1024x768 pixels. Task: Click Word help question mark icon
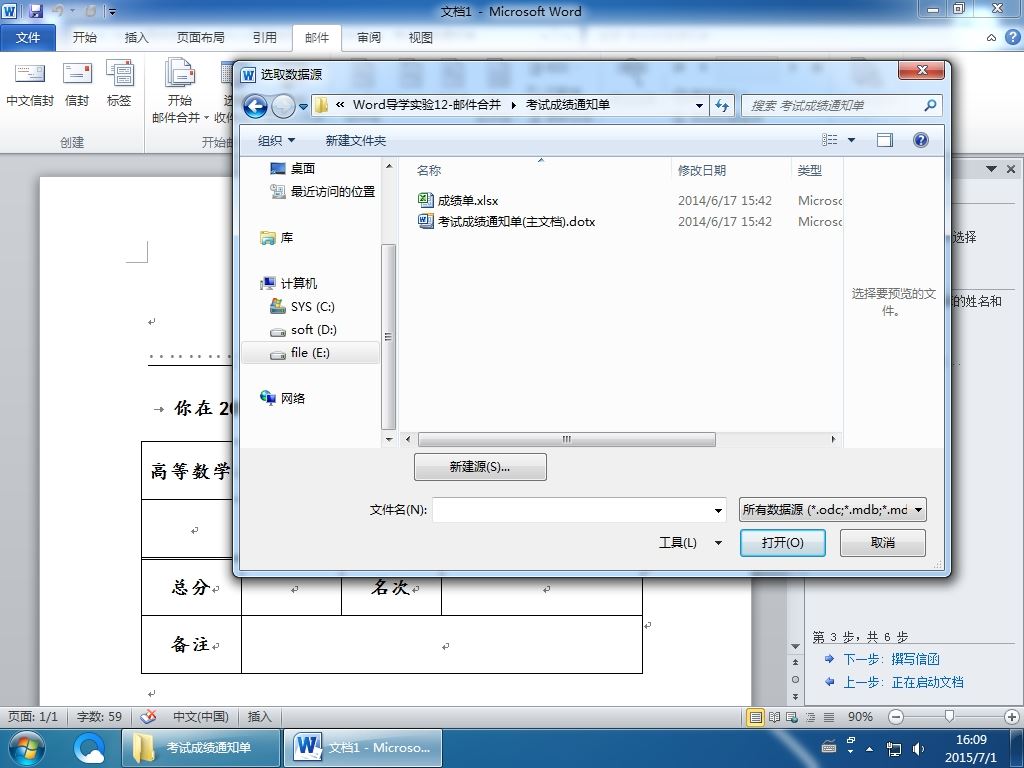click(x=1012, y=37)
